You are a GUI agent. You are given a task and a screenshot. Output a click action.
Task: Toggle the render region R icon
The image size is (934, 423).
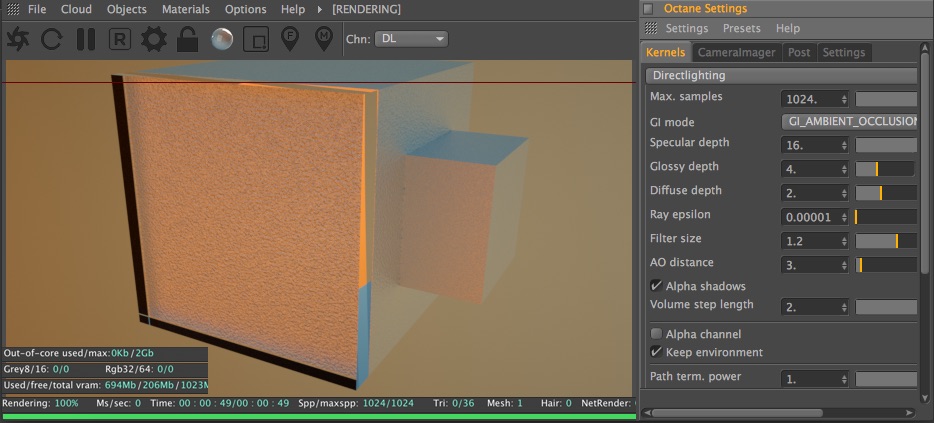(x=120, y=39)
